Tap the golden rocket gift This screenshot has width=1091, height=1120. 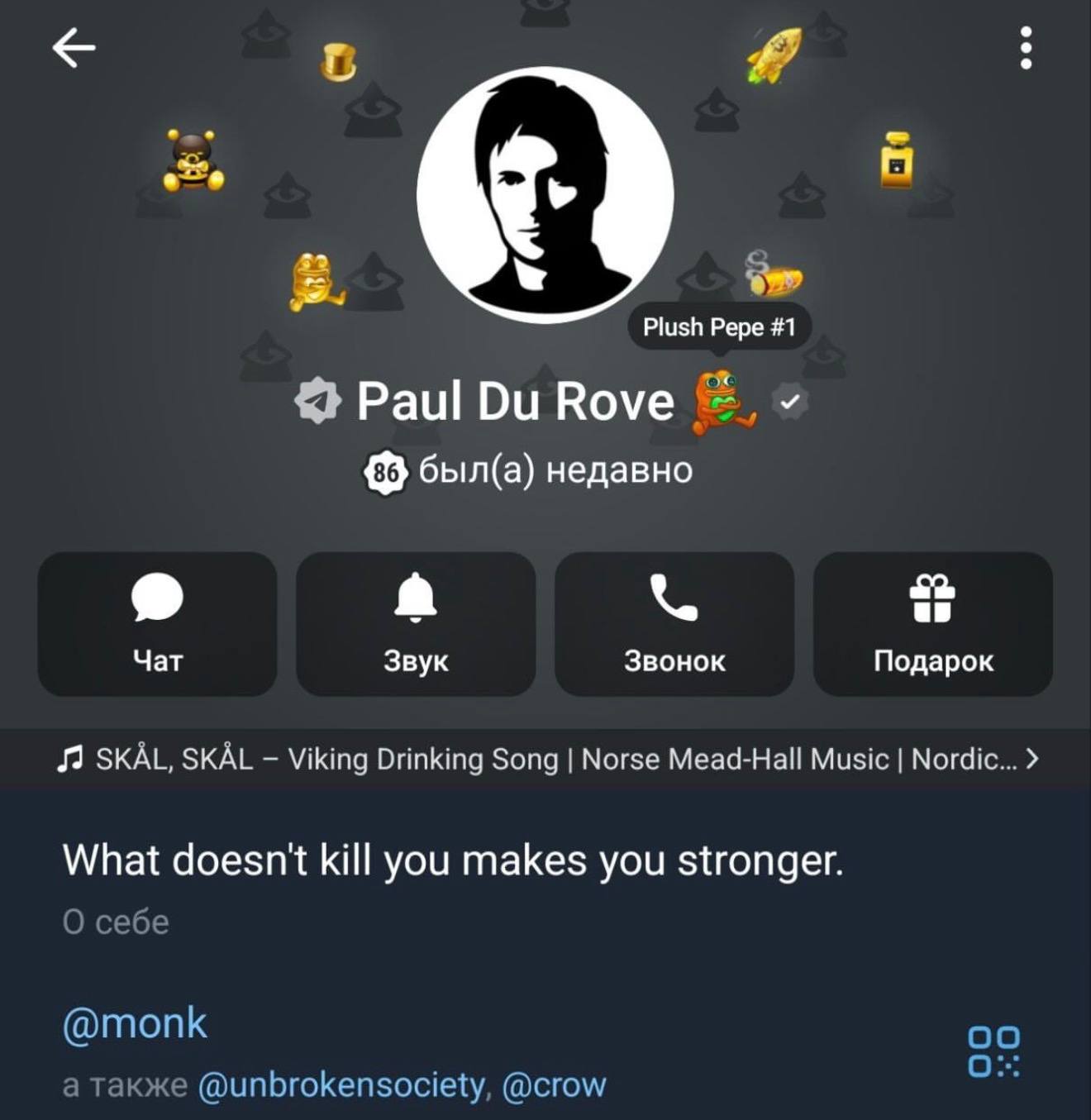[774, 55]
